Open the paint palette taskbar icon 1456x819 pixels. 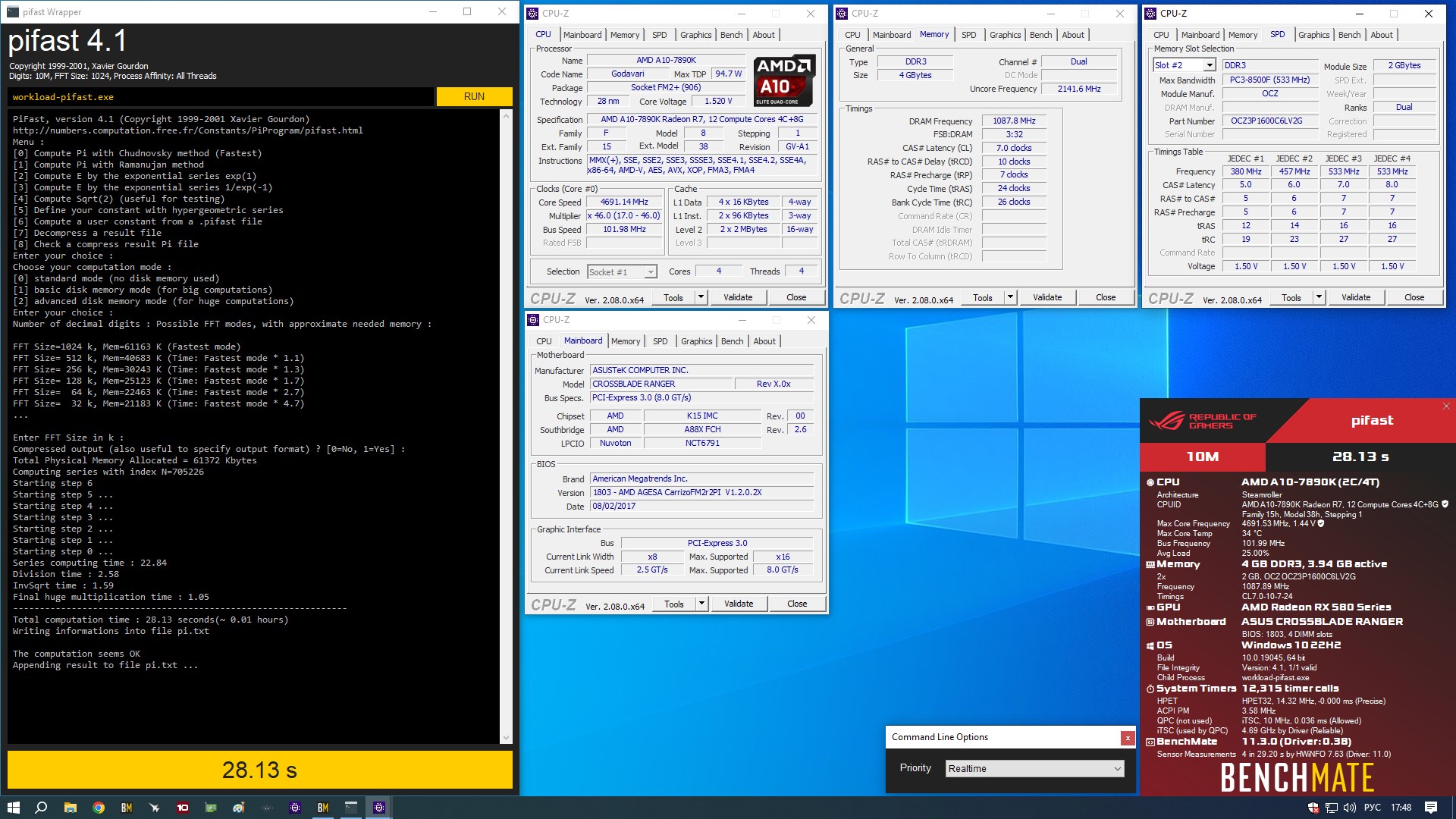tap(239, 808)
